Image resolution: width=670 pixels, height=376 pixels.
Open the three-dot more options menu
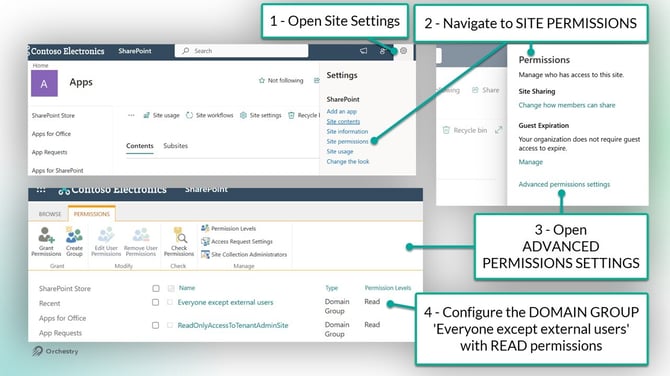(x=131, y=115)
